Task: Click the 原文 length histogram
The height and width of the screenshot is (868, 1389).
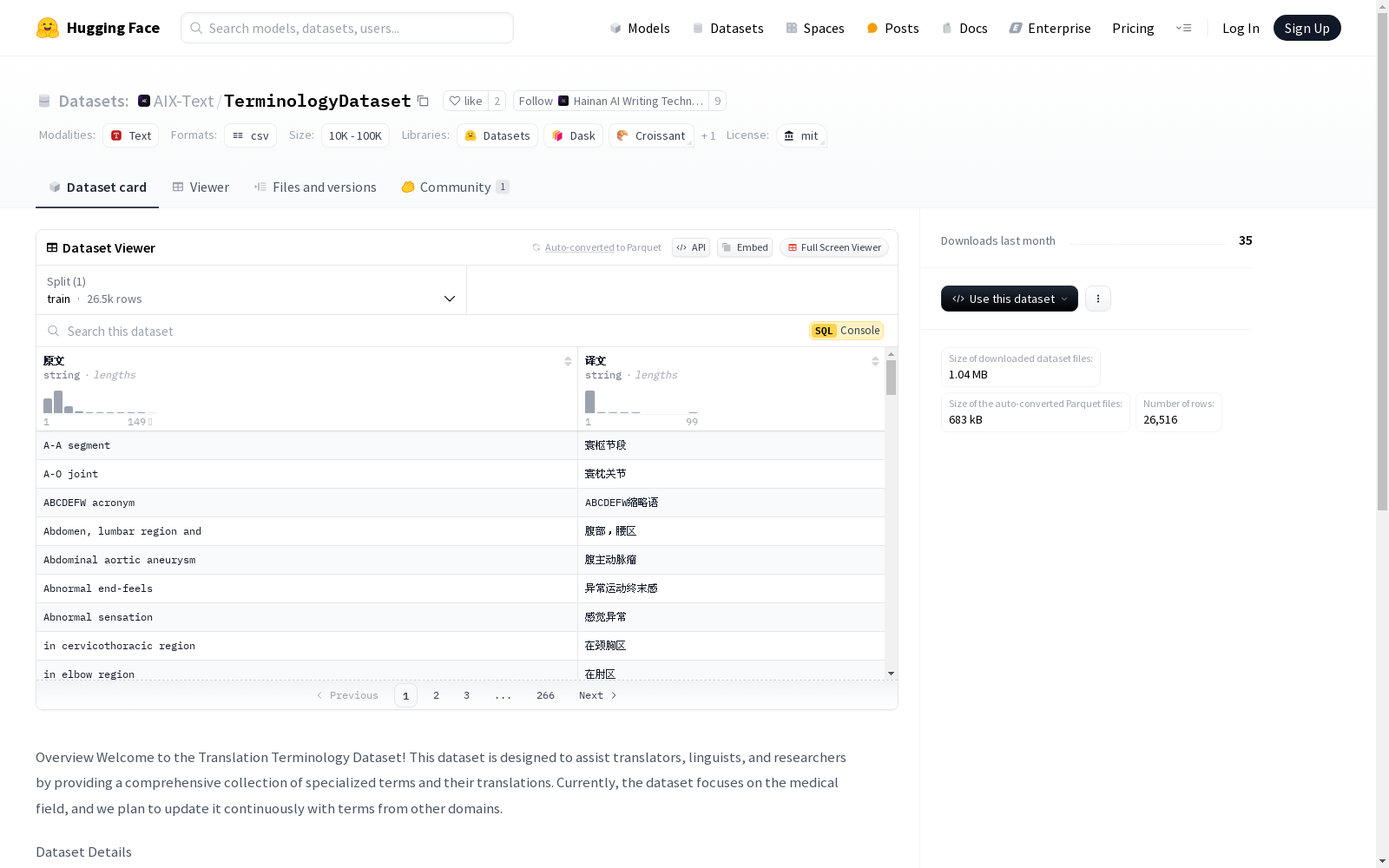Action: click(x=98, y=402)
